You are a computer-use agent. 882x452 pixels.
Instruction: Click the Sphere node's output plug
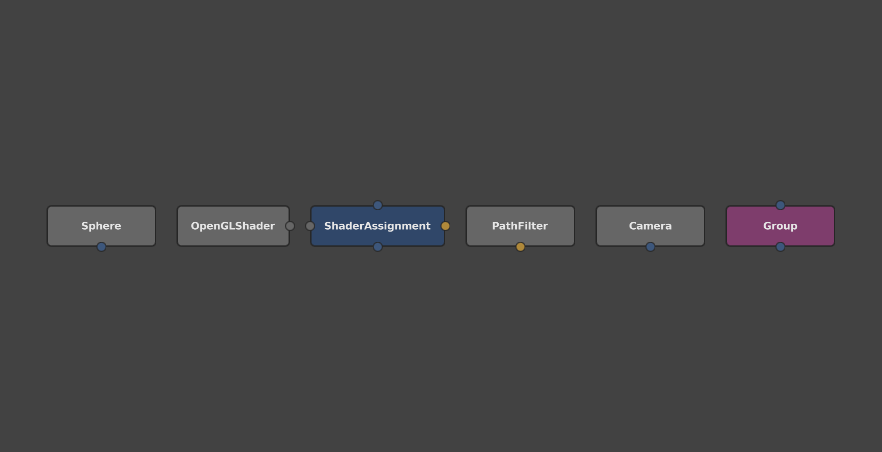point(101,247)
